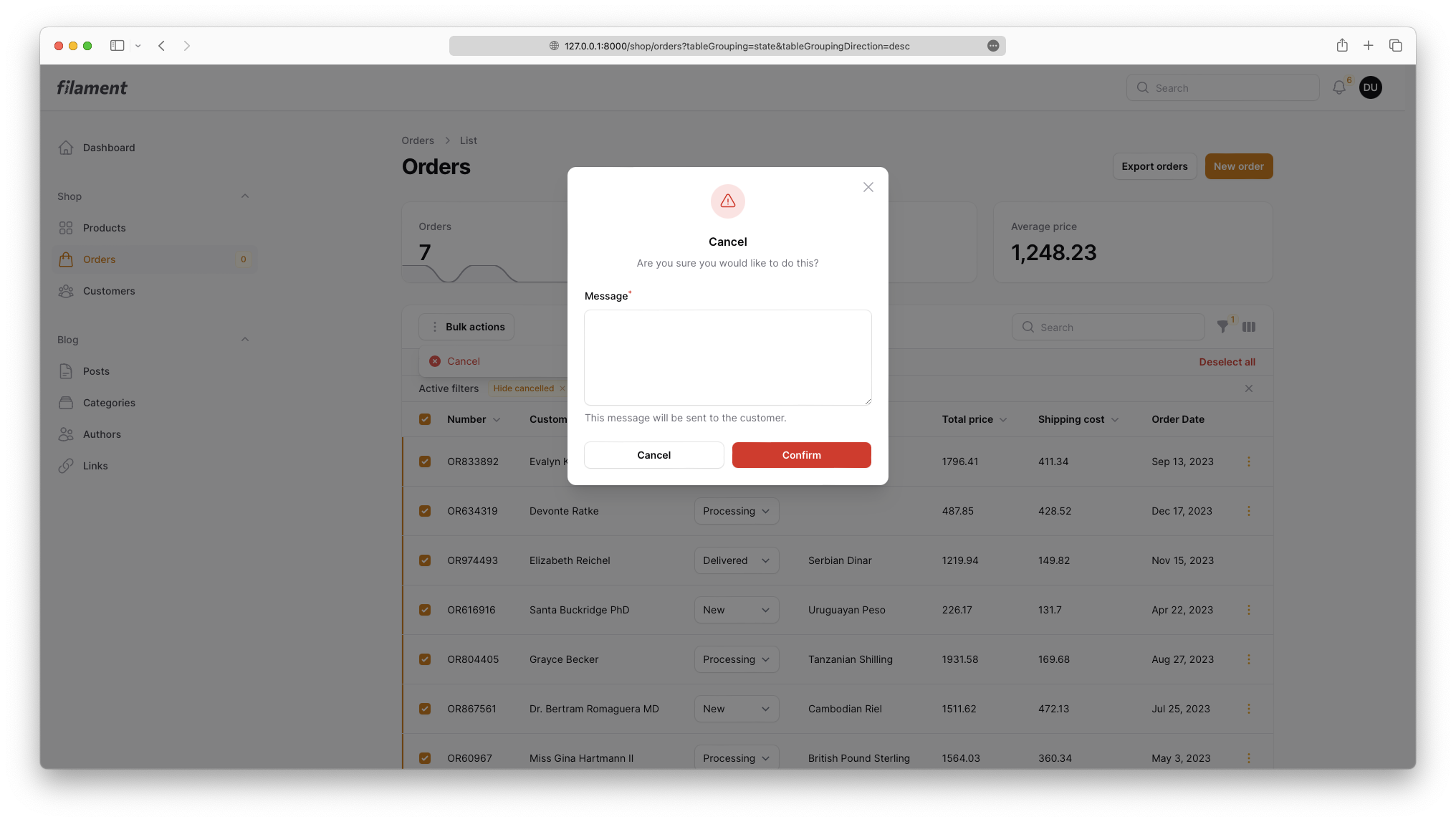Expand the status dropdown for OR804405

735,659
